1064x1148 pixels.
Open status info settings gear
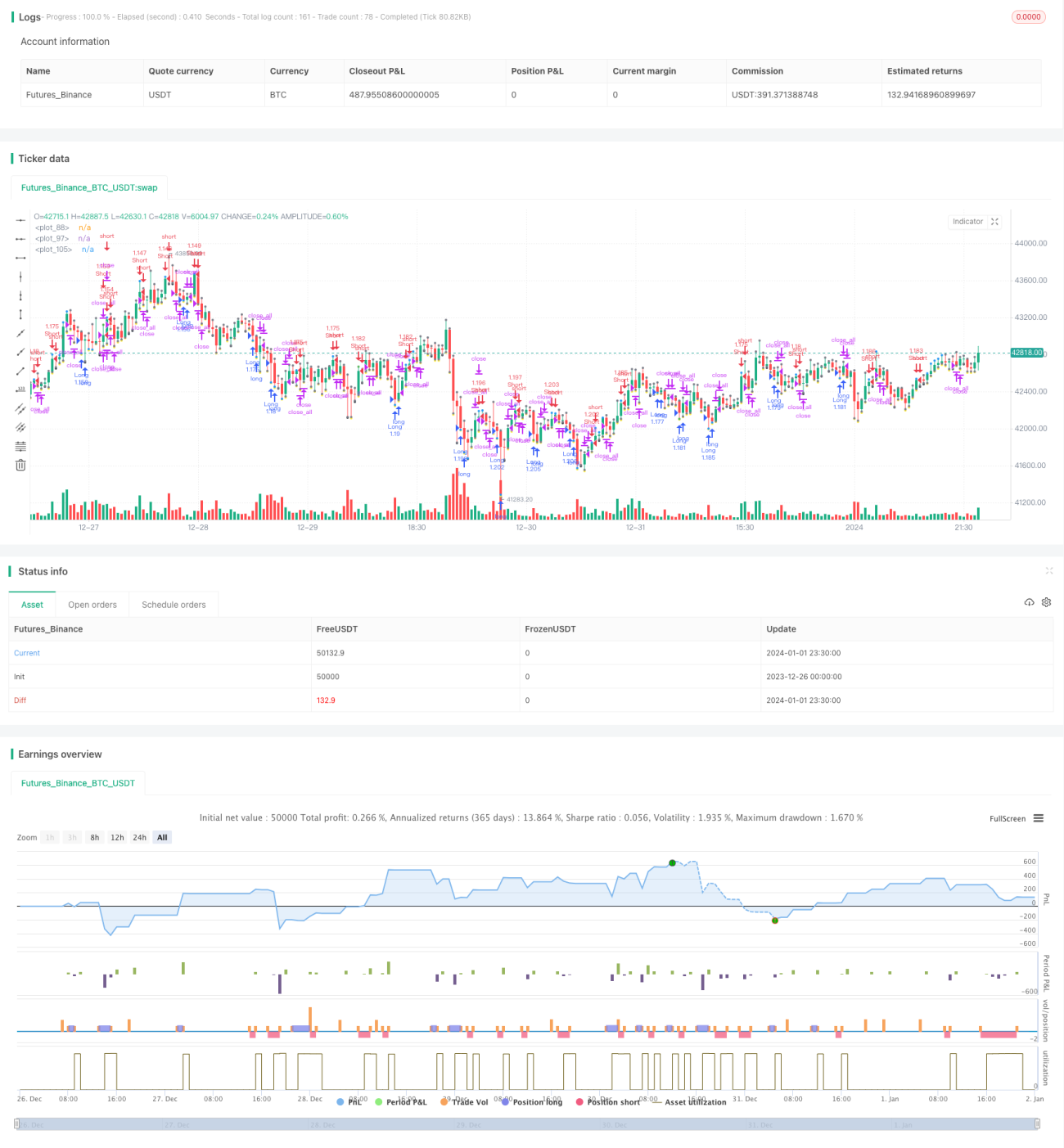click(1046, 602)
